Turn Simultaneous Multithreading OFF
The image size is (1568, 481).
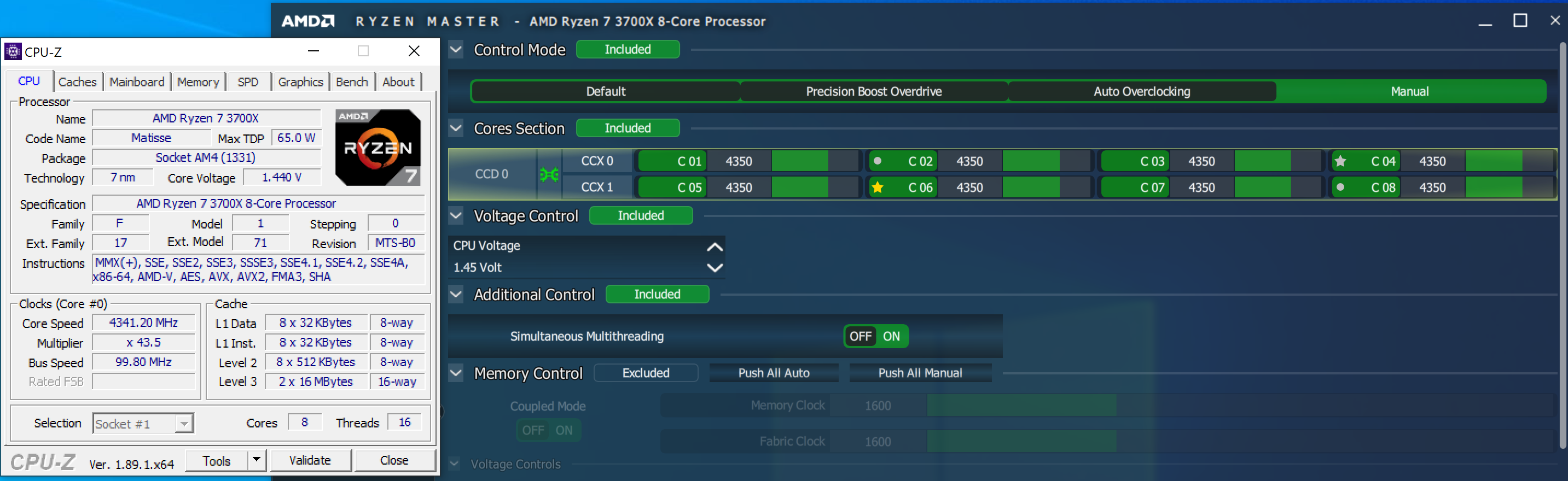(x=860, y=336)
